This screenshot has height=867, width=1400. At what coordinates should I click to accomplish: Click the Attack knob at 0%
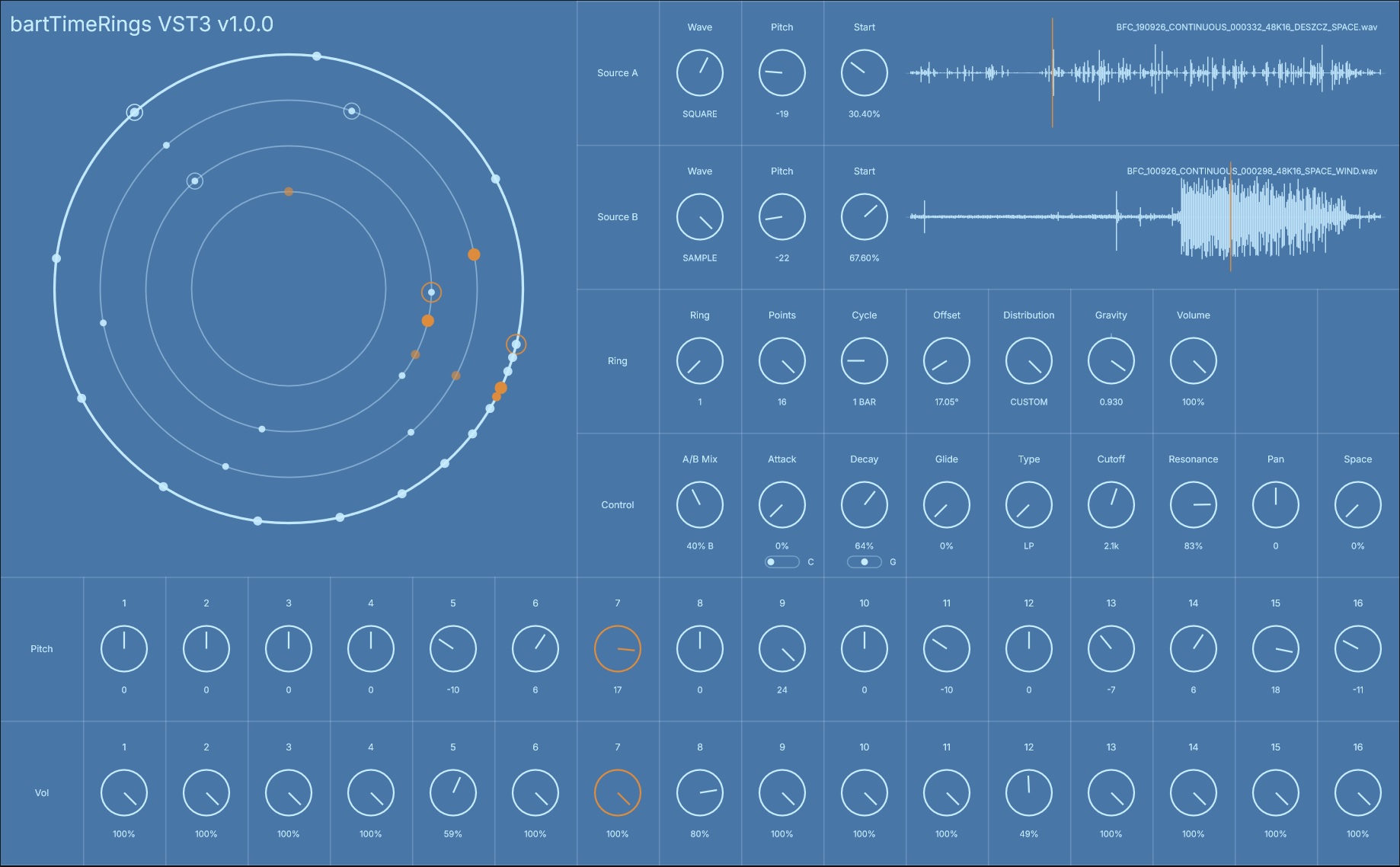click(782, 505)
